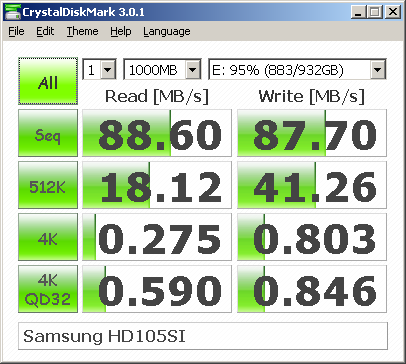Click the 4K write result 0.803
The image size is (406, 364).
point(312,237)
